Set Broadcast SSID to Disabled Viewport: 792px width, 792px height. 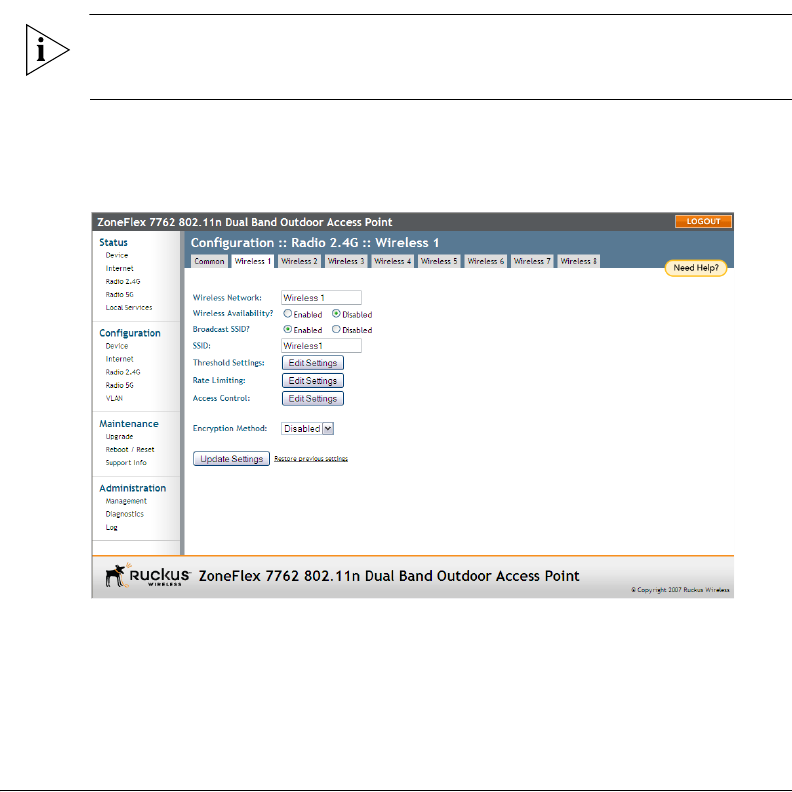336,329
